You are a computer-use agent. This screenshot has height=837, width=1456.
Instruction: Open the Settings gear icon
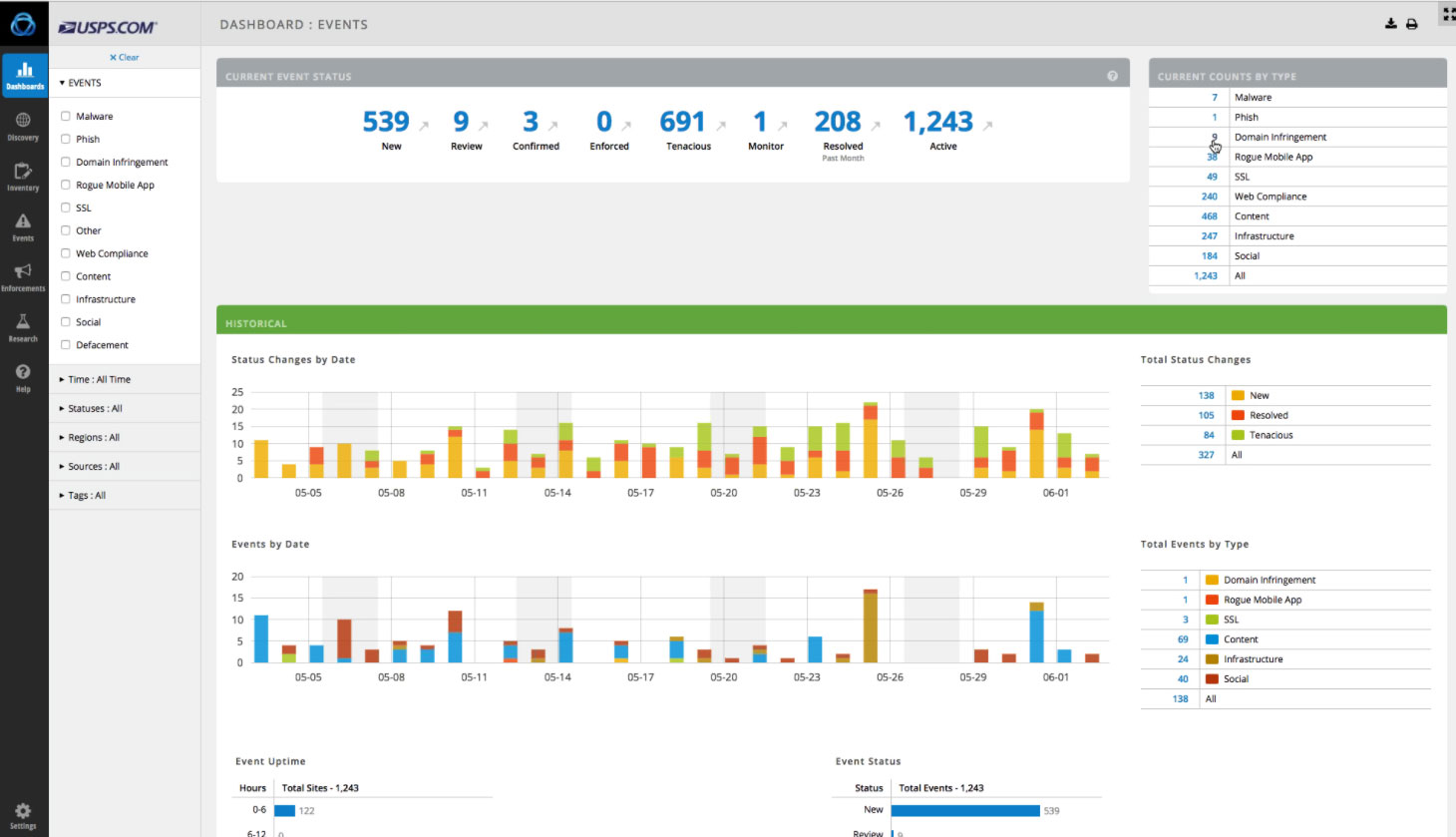tap(23, 814)
